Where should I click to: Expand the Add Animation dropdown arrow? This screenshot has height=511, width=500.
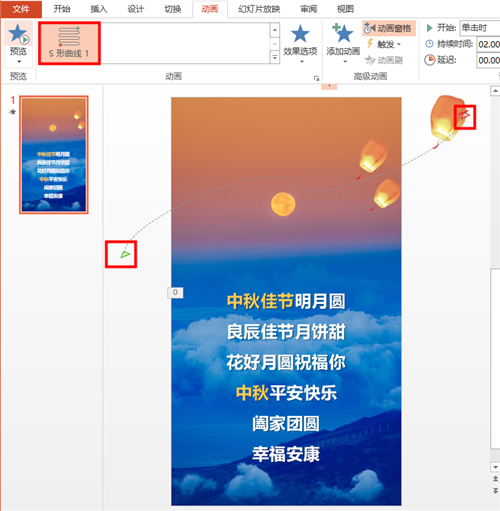pyautogui.click(x=345, y=61)
